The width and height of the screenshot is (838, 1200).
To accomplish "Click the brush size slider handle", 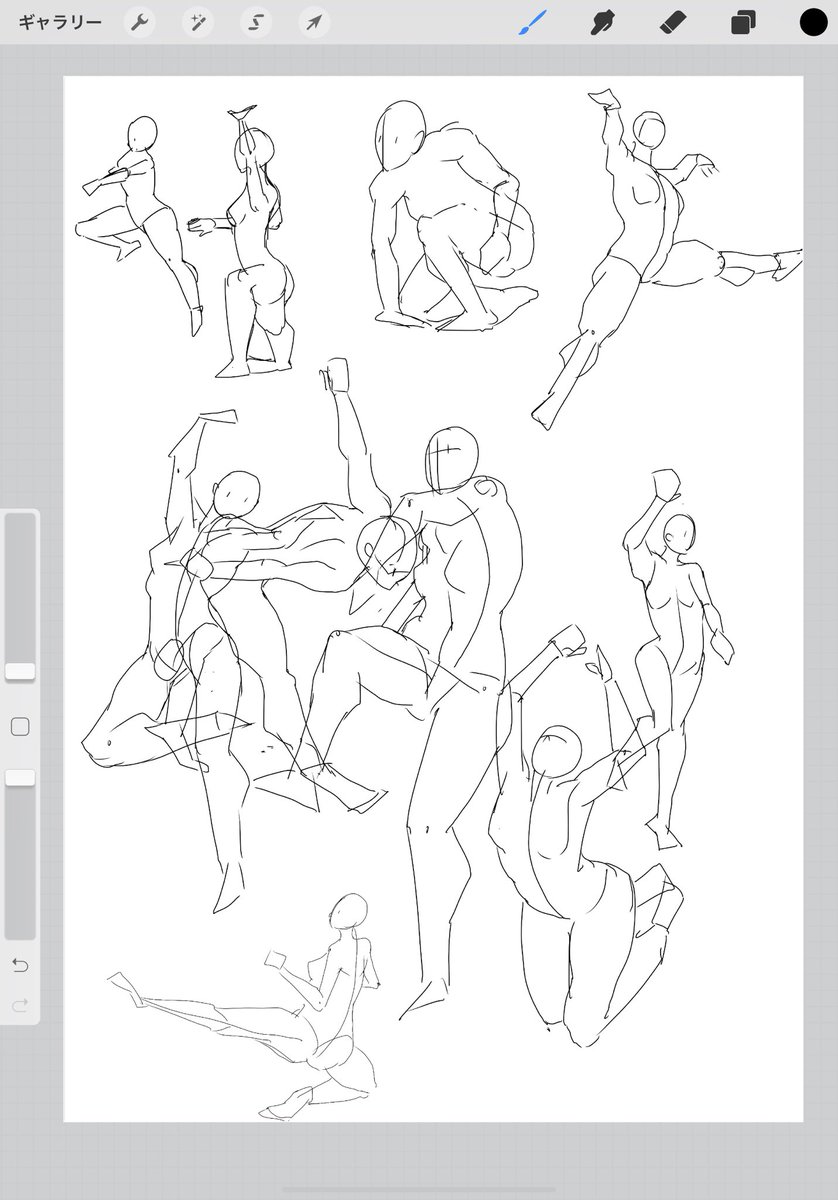I will tap(20, 671).
